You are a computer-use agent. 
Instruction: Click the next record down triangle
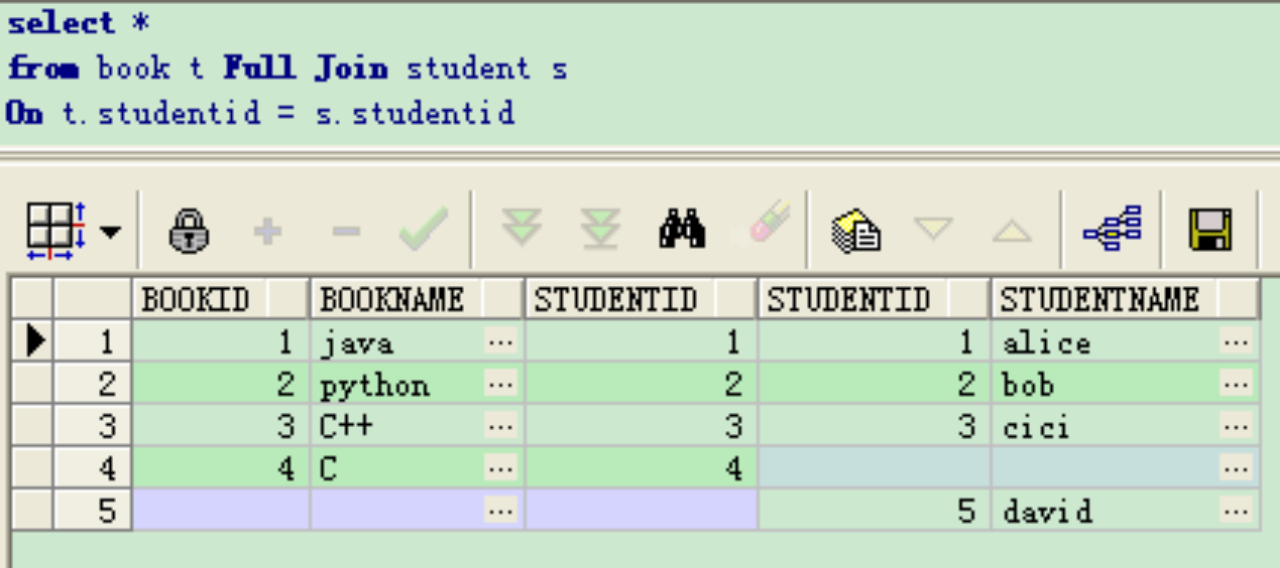[933, 229]
